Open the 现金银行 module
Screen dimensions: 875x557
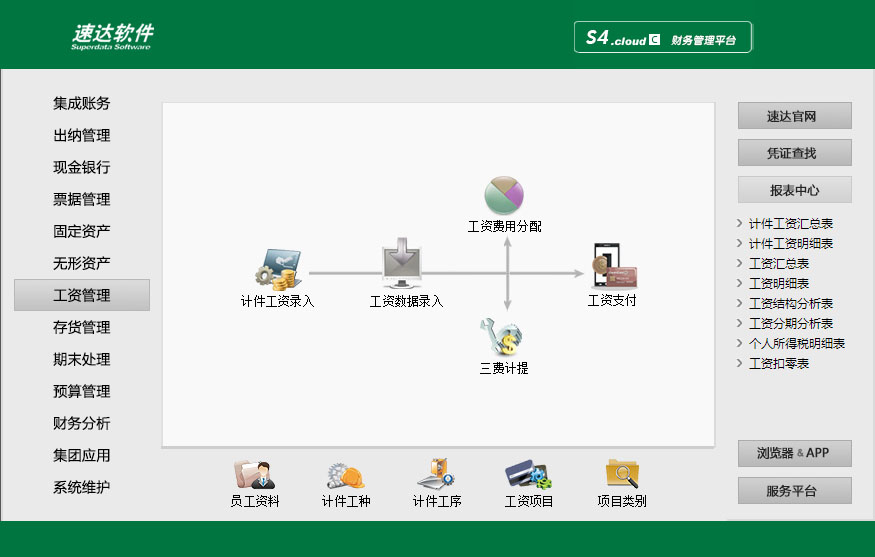[81, 167]
